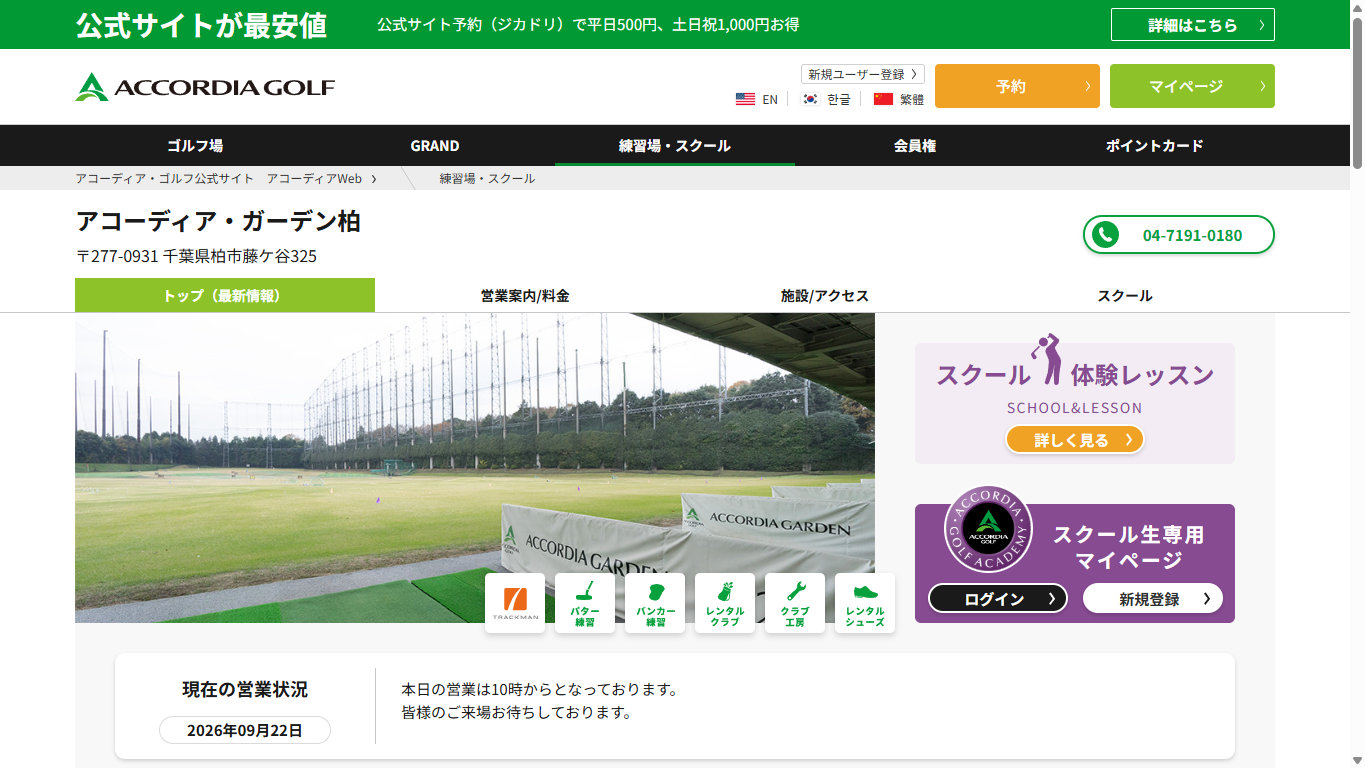Click the 本日の営業は10時から status text
Viewport: 1365px width, 768px height.
click(x=540, y=690)
